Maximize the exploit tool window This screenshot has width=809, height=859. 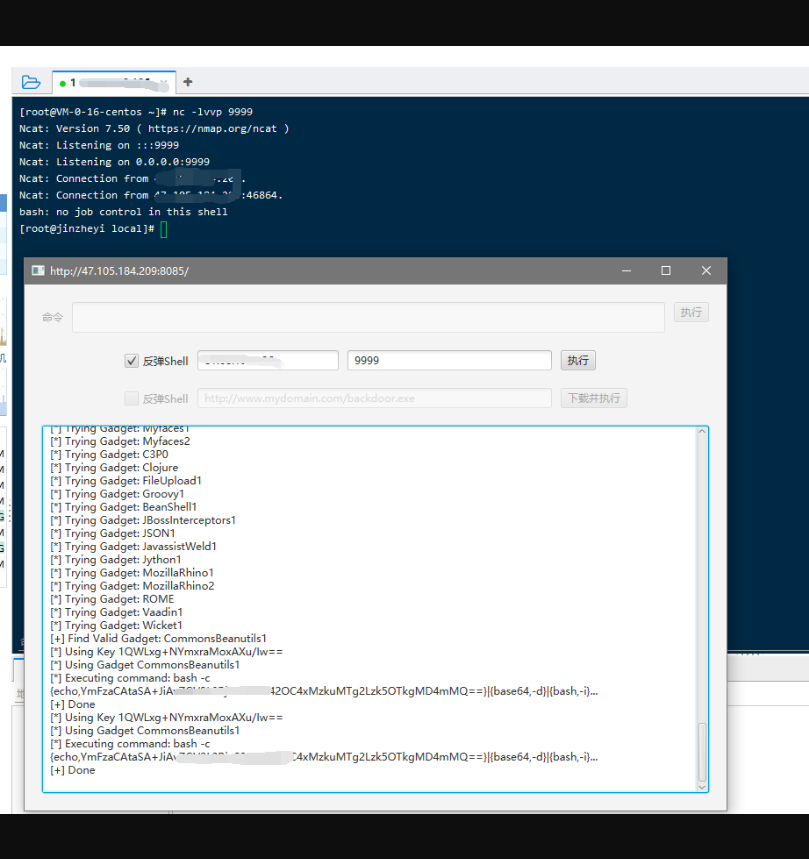click(665, 271)
